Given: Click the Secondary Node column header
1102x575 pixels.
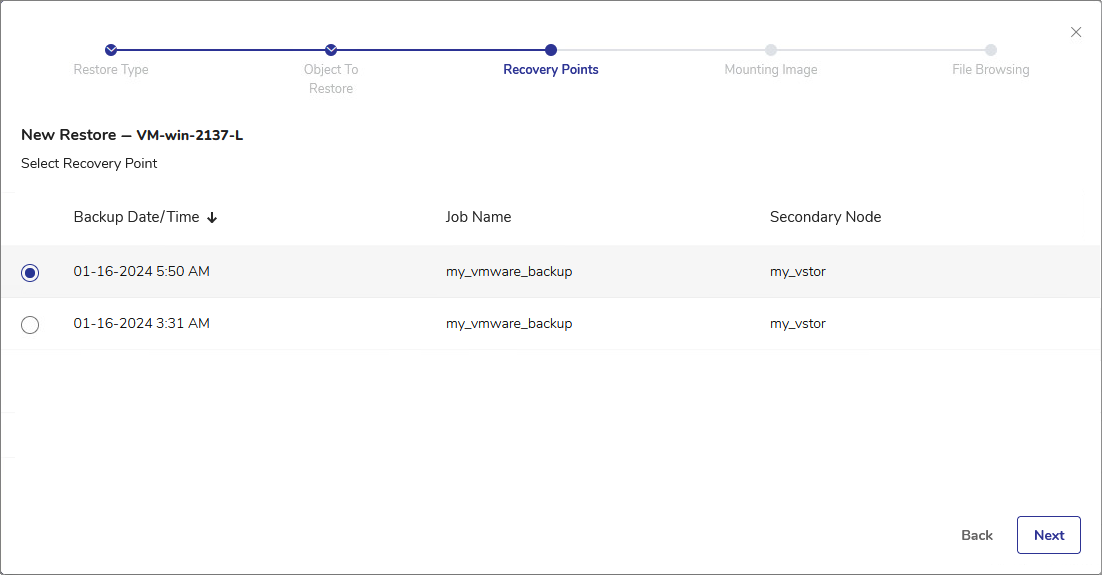Looking at the screenshot, I should 825,217.
